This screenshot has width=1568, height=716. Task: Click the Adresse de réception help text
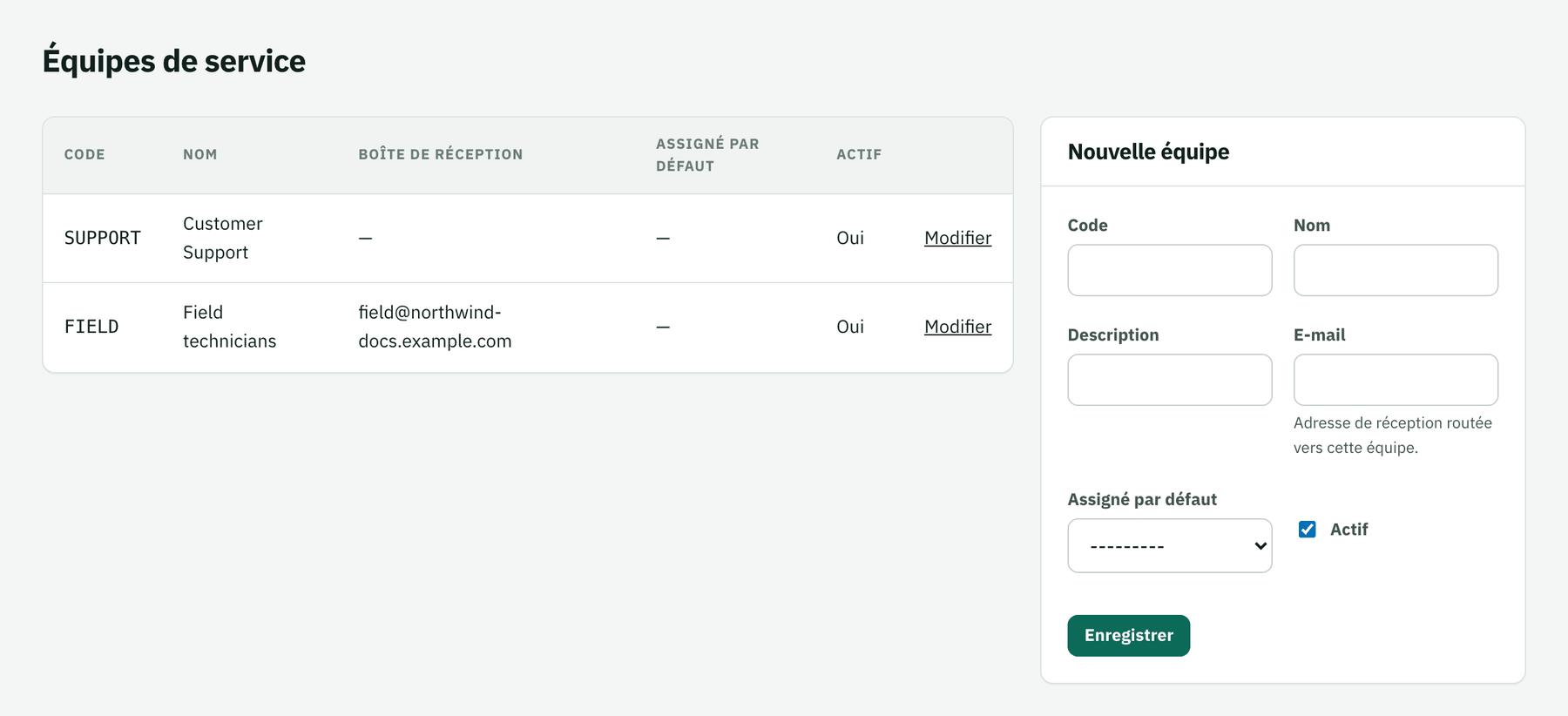pyautogui.click(x=1392, y=436)
